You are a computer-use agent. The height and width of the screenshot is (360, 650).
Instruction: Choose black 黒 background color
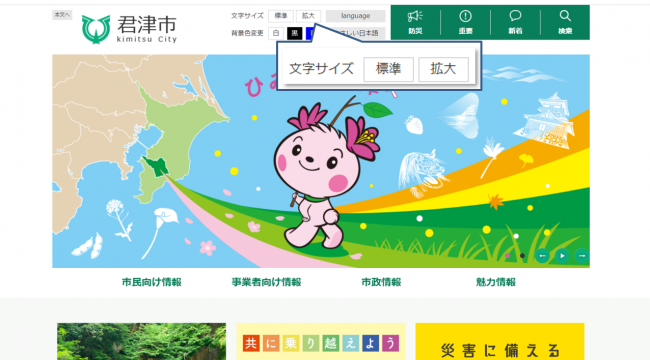[295, 33]
